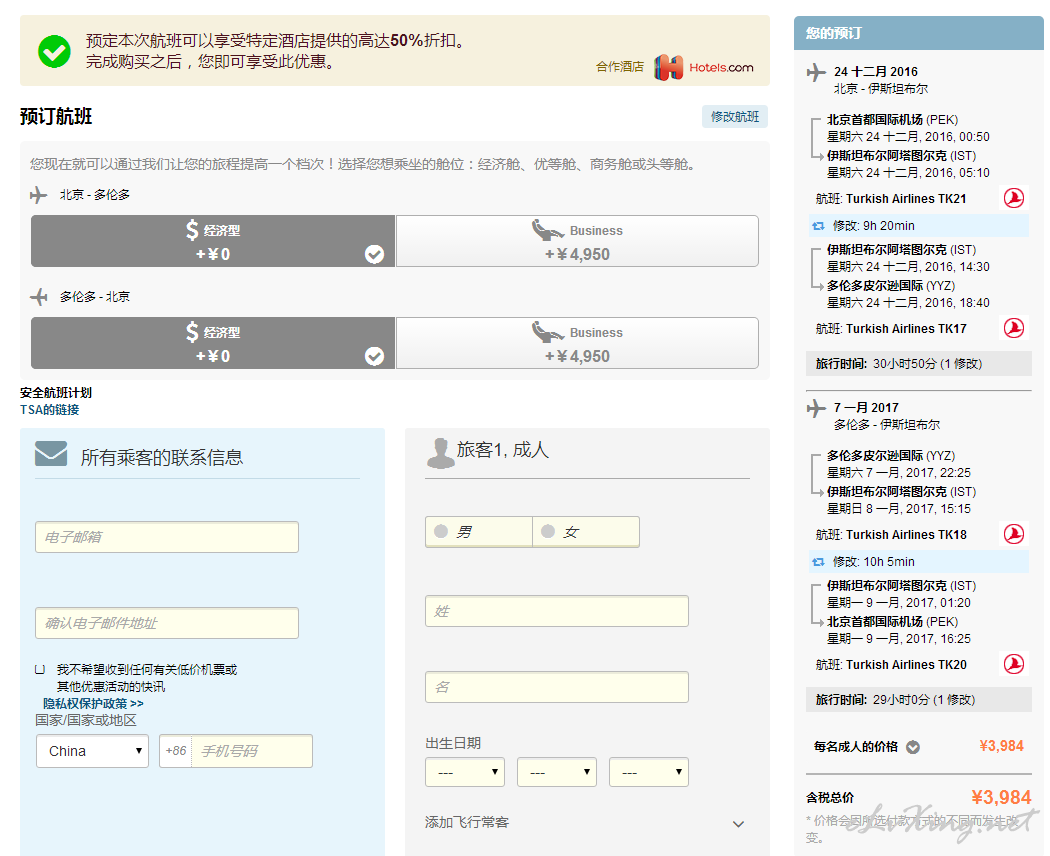
Task: Click the transfer icon beside 修改: 10h 5min
Action: (x=818, y=562)
